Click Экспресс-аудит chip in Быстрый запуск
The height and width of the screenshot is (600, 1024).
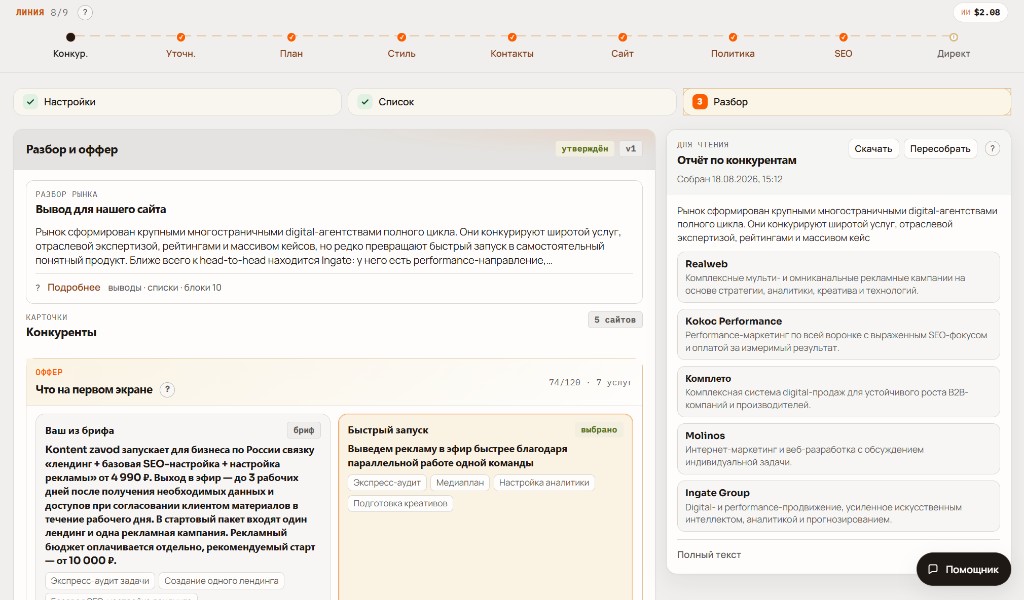[x=387, y=483]
